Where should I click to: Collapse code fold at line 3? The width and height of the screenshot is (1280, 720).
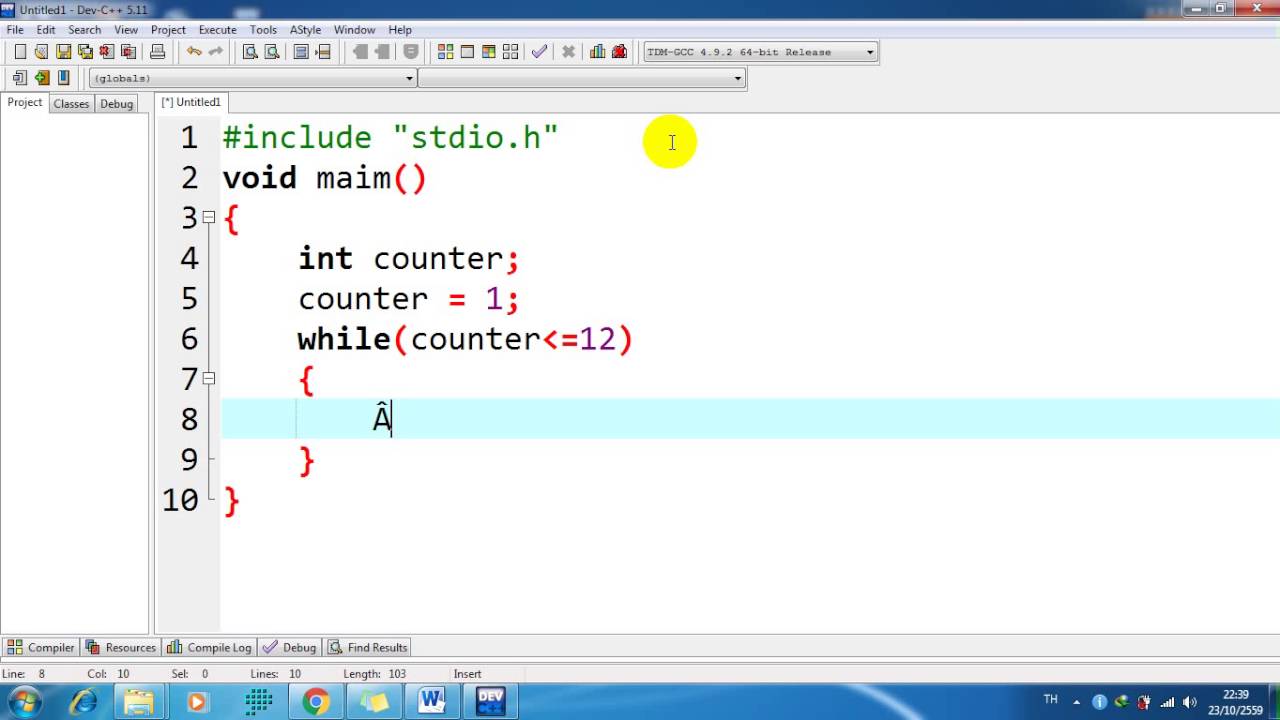pyautogui.click(x=208, y=217)
